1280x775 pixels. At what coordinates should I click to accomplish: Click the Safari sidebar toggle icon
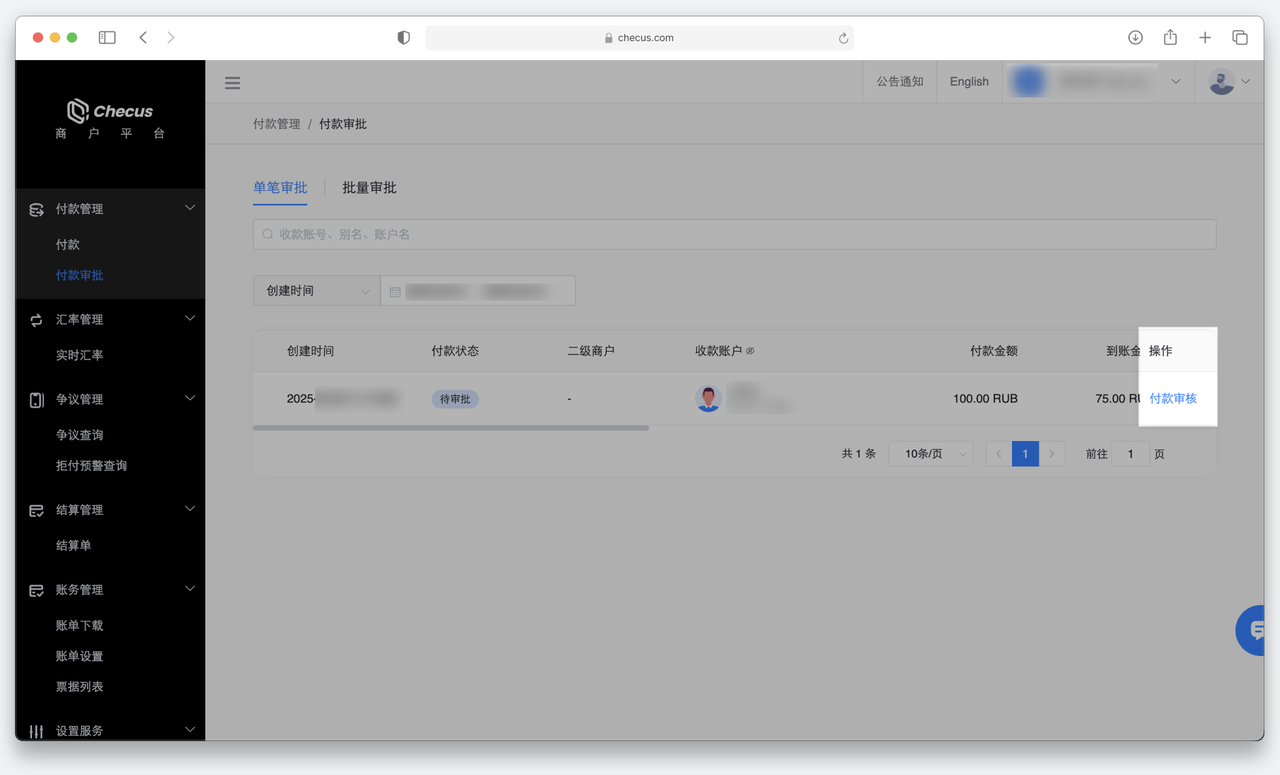click(x=107, y=38)
